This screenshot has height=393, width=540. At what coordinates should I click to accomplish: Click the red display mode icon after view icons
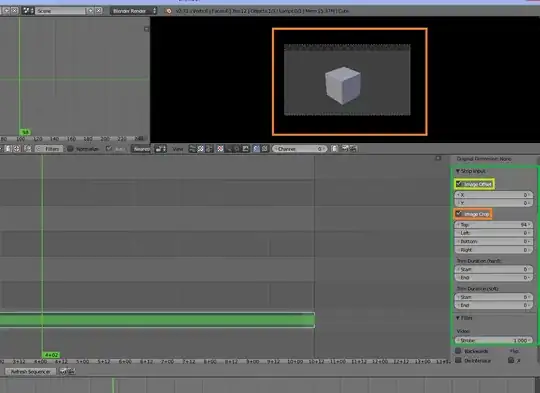point(220,149)
